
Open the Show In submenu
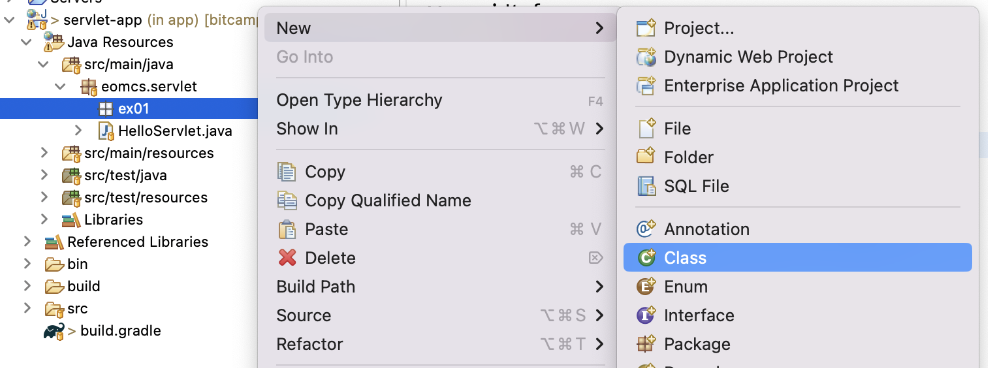tap(440, 129)
